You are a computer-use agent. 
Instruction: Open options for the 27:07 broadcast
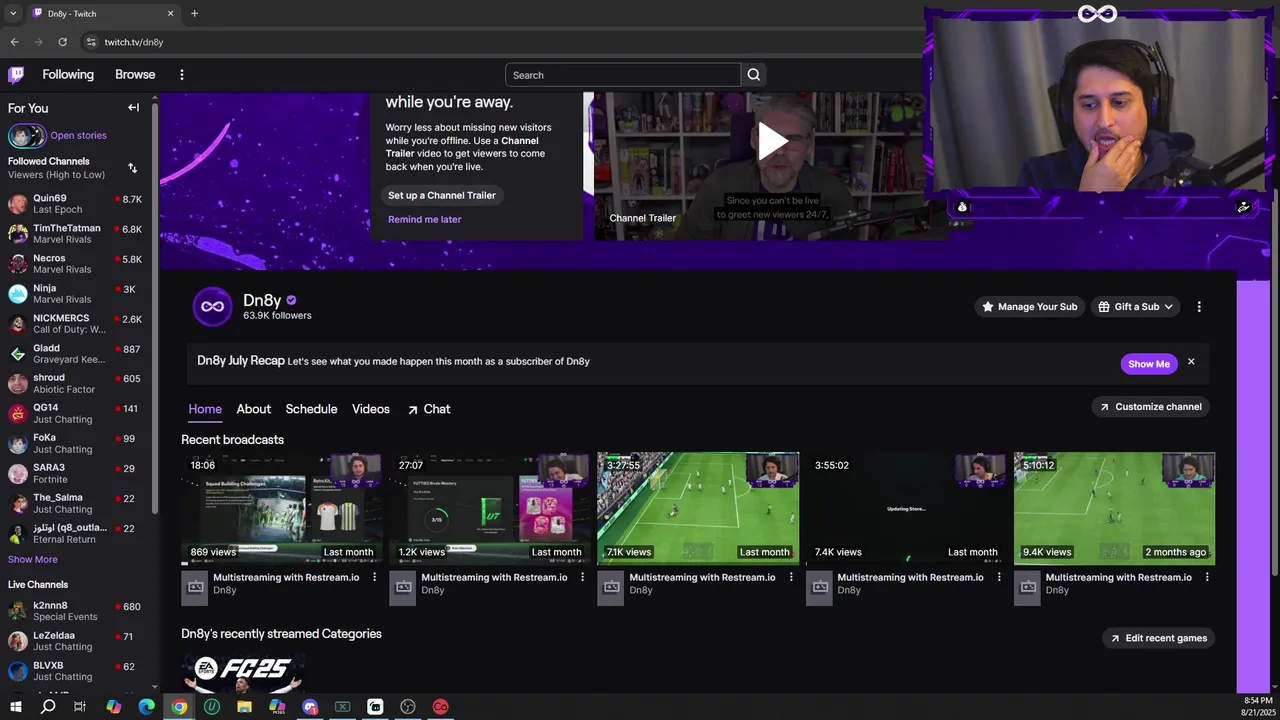(583, 577)
